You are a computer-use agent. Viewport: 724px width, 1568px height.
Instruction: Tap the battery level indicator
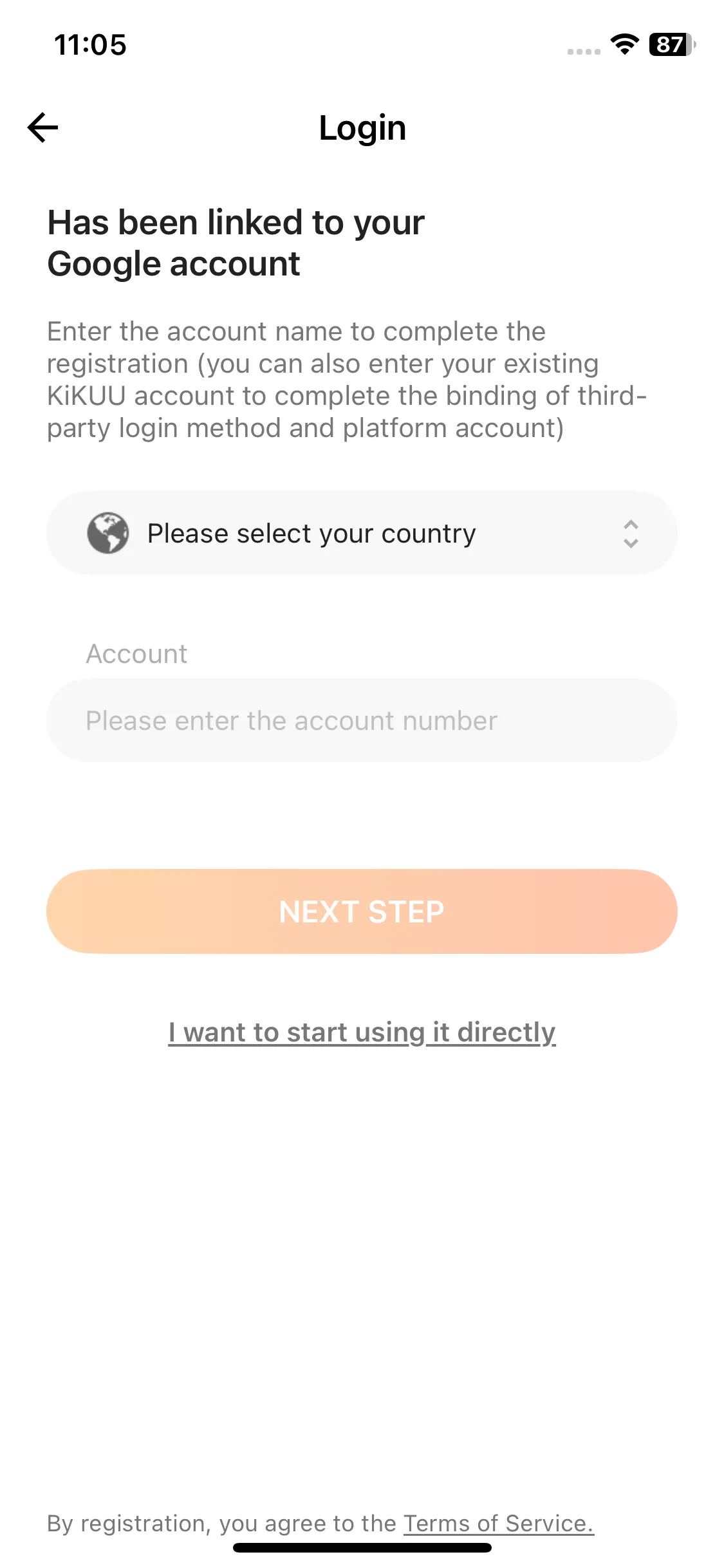pyautogui.click(x=671, y=44)
